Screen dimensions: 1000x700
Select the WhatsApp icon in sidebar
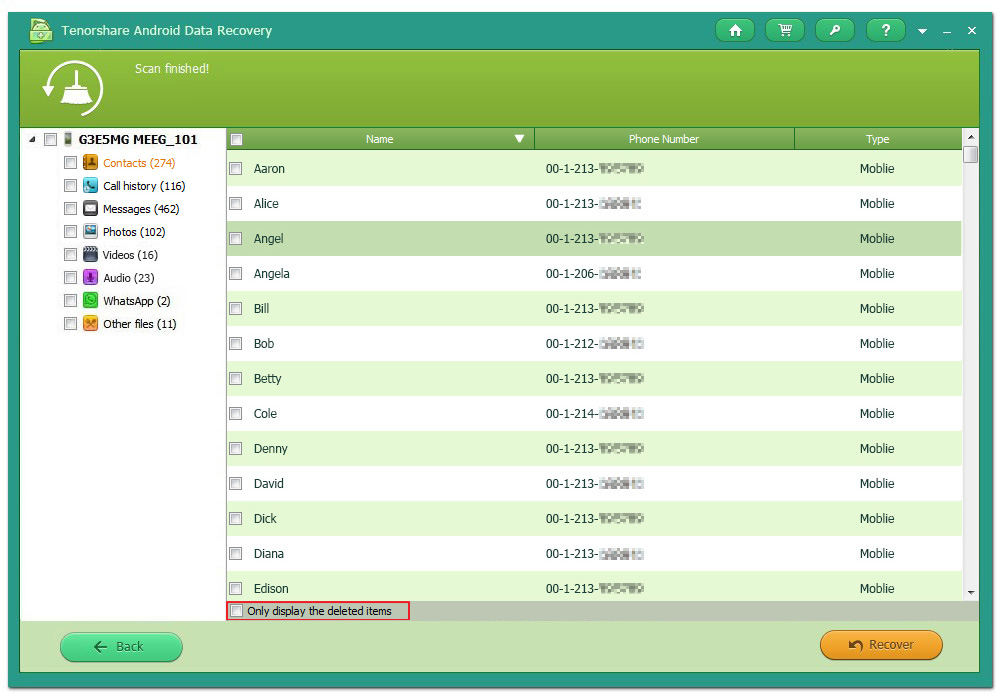pos(90,301)
